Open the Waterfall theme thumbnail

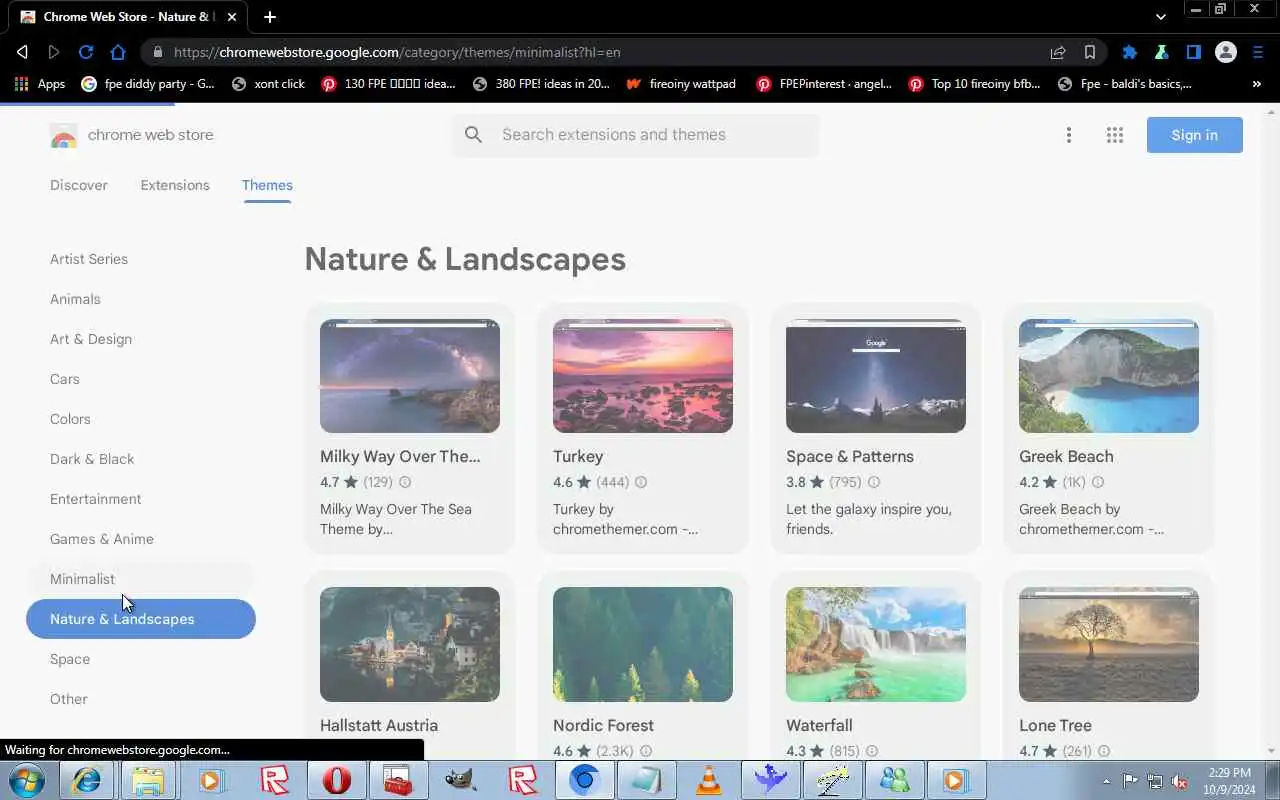pyautogui.click(x=876, y=644)
